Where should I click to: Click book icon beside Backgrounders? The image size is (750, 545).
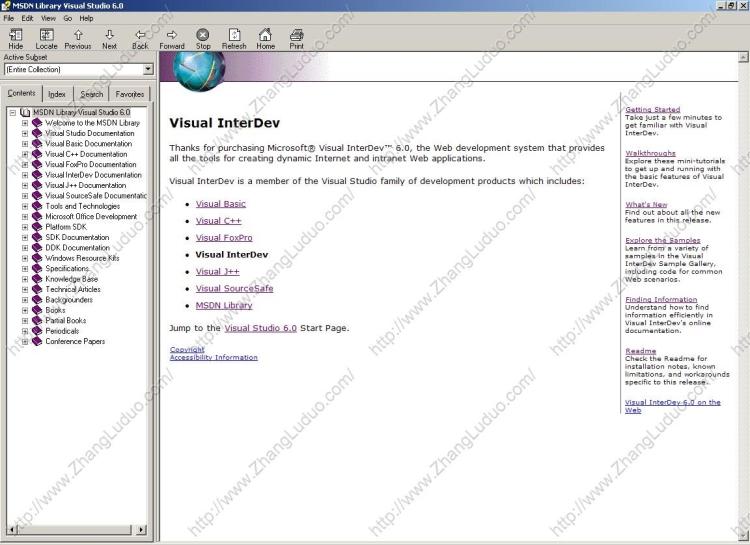click(37, 300)
